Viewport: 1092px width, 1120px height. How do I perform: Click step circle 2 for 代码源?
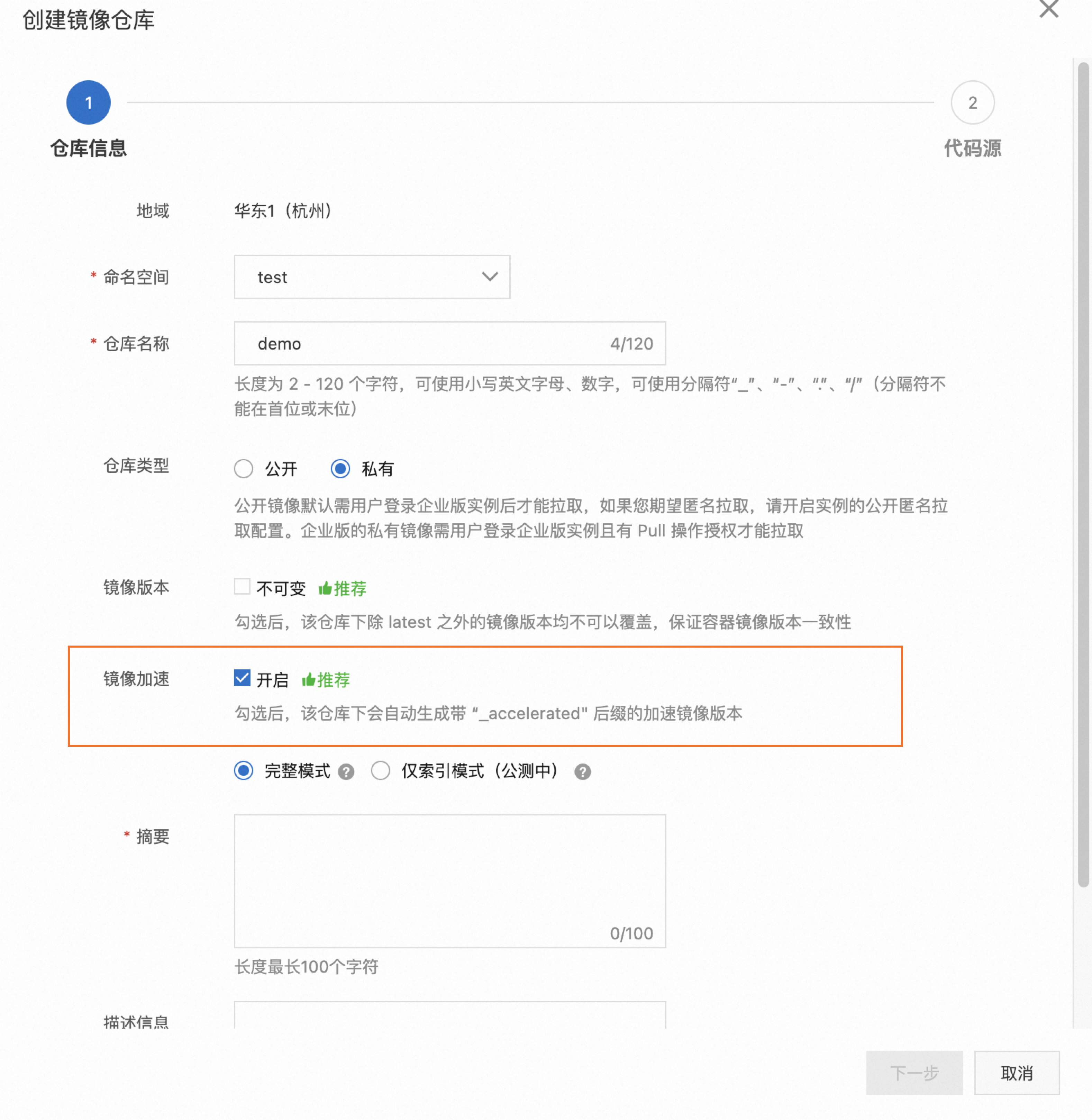point(973,102)
